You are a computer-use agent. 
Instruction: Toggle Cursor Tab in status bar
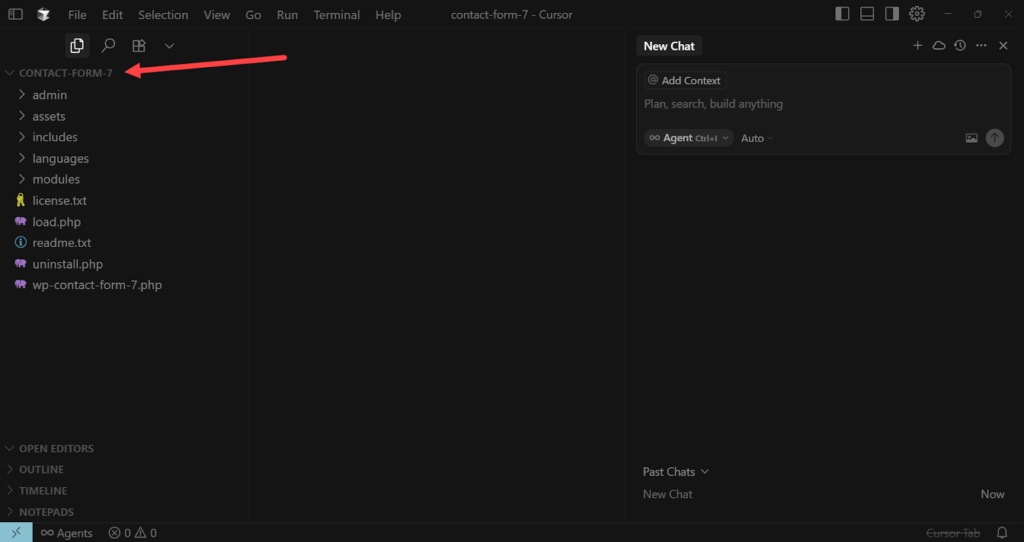click(x=953, y=533)
